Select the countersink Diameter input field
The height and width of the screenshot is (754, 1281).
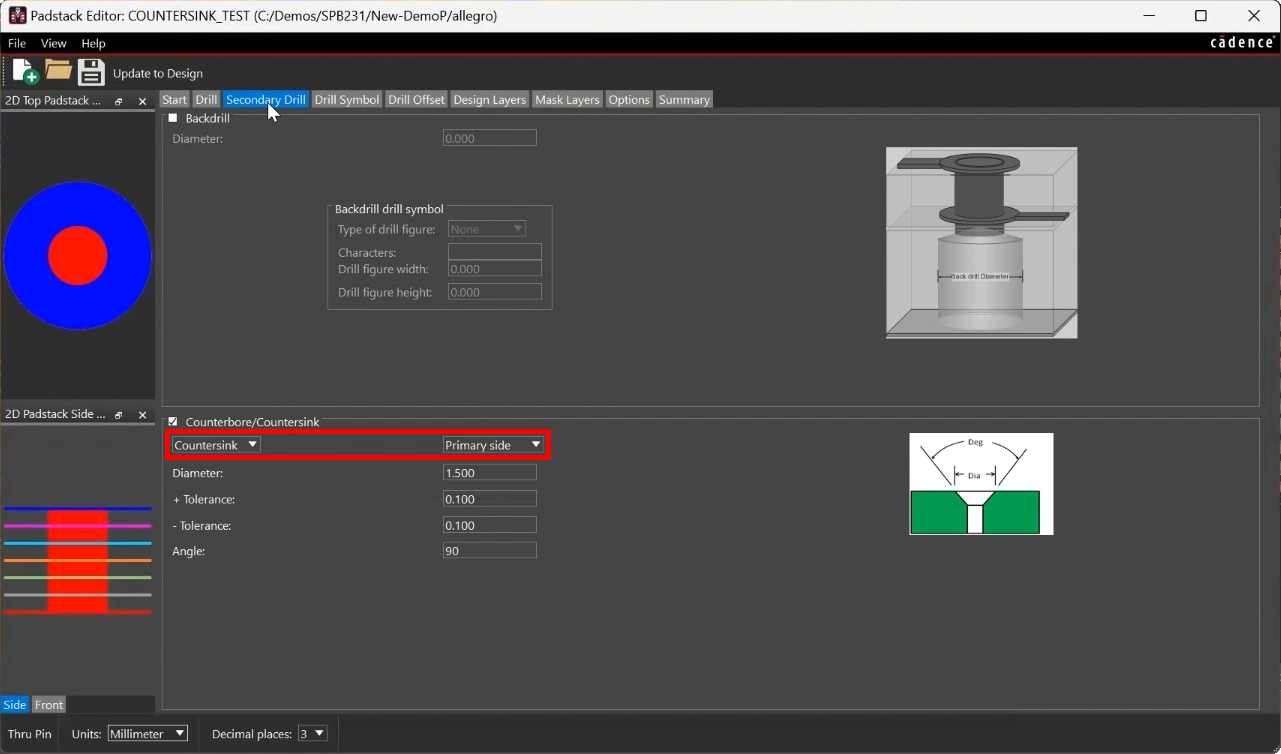click(489, 471)
